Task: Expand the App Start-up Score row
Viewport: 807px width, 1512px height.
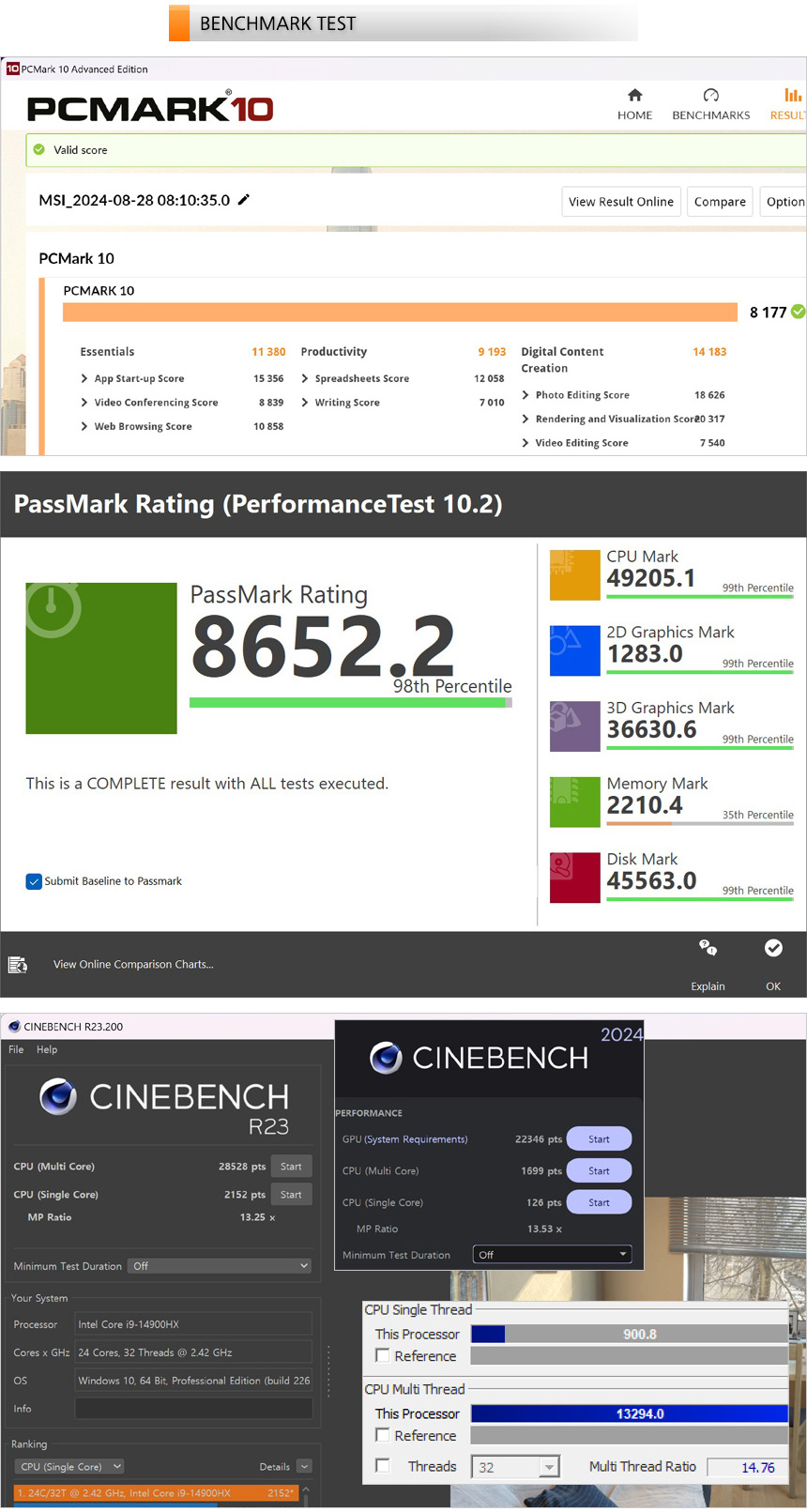Action: [x=84, y=379]
